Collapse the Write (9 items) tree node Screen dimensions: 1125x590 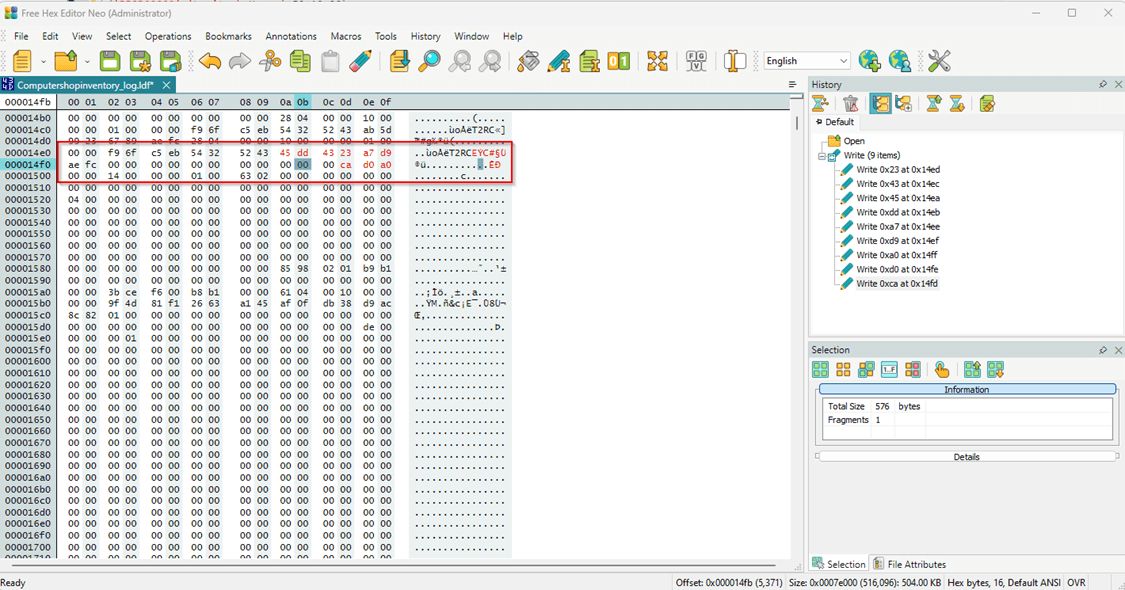tap(822, 156)
